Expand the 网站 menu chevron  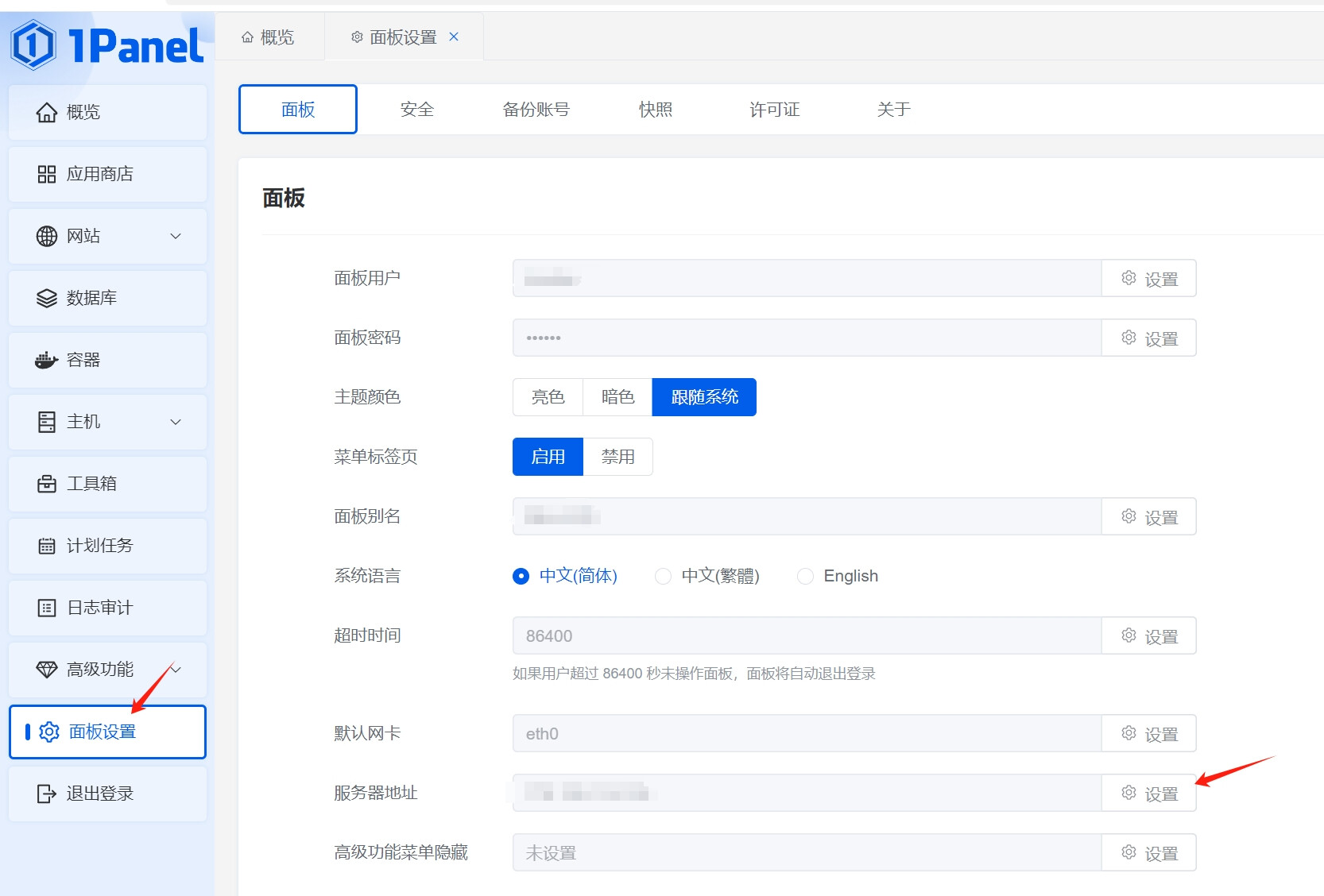point(176,236)
